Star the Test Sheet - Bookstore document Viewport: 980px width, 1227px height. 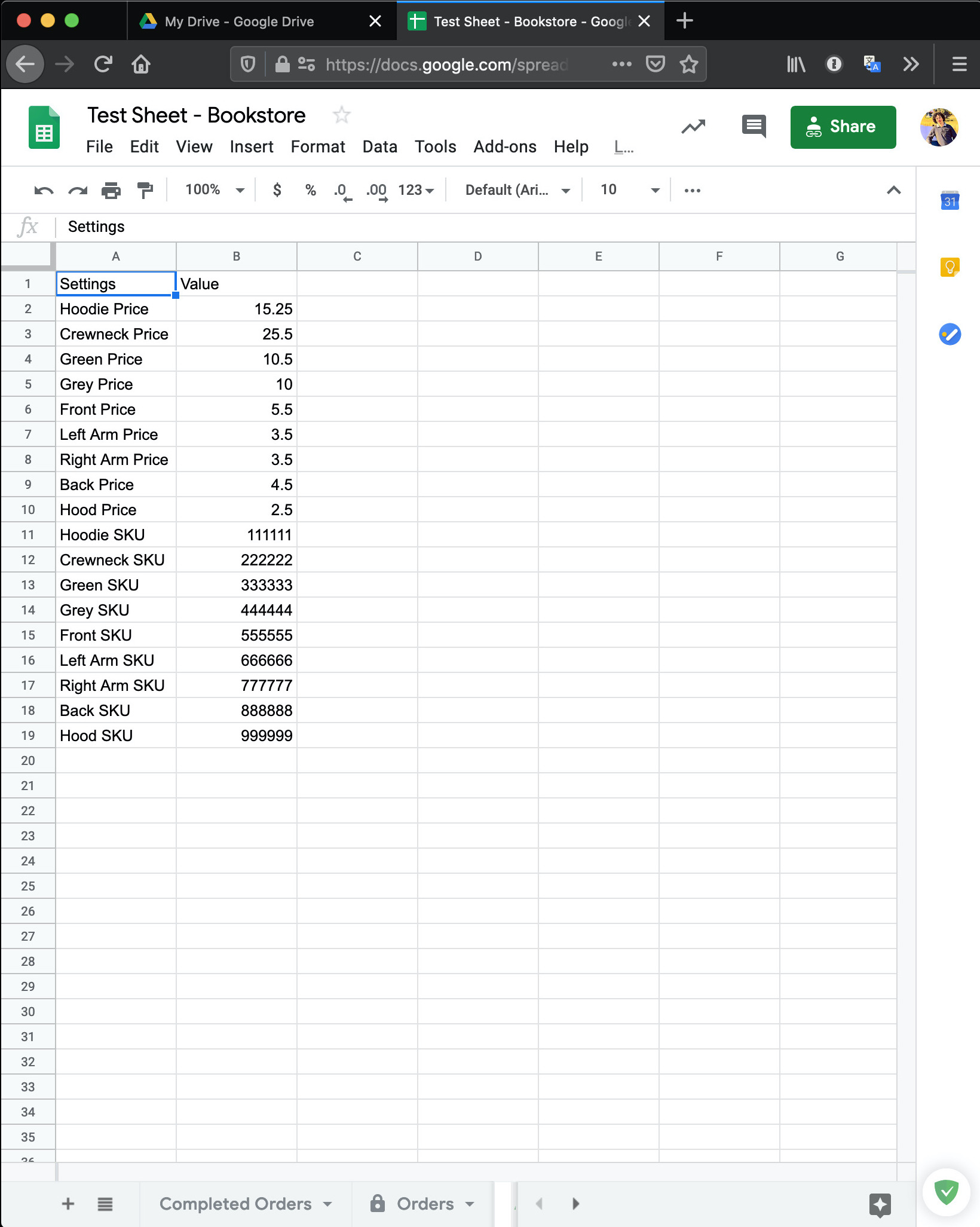click(x=342, y=115)
